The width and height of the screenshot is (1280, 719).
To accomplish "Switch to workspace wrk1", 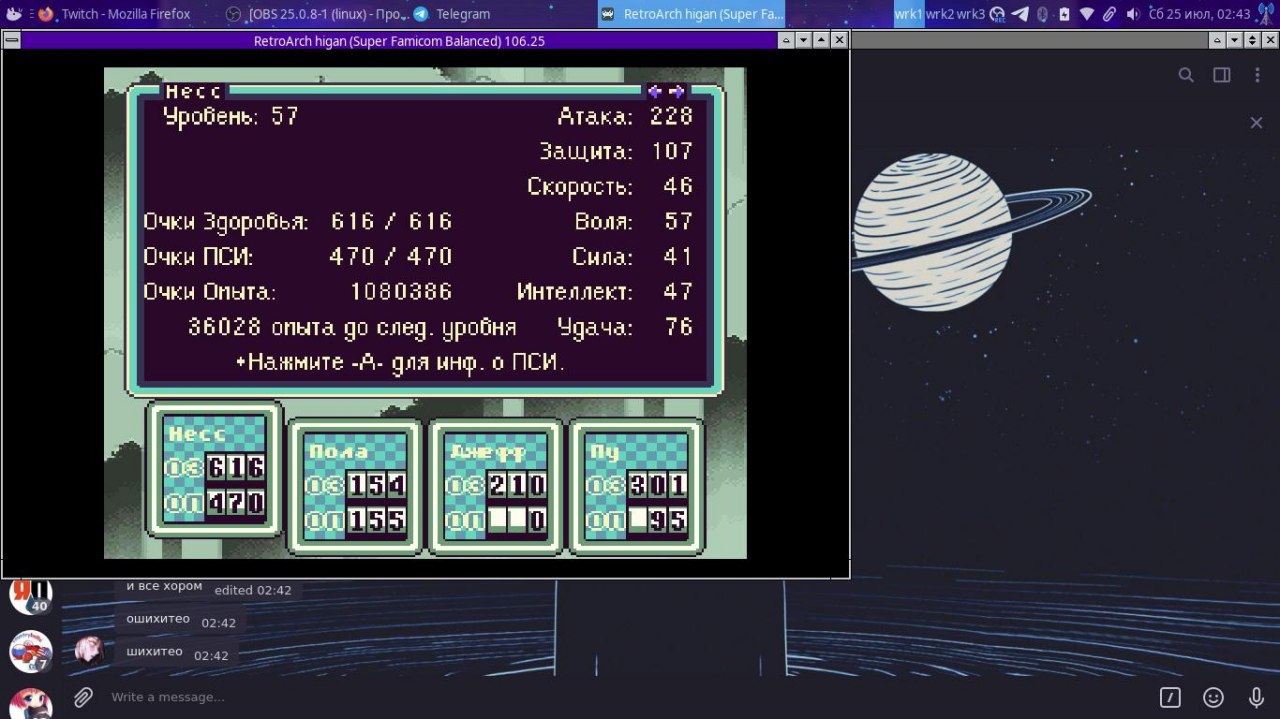I will click(909, 14).
